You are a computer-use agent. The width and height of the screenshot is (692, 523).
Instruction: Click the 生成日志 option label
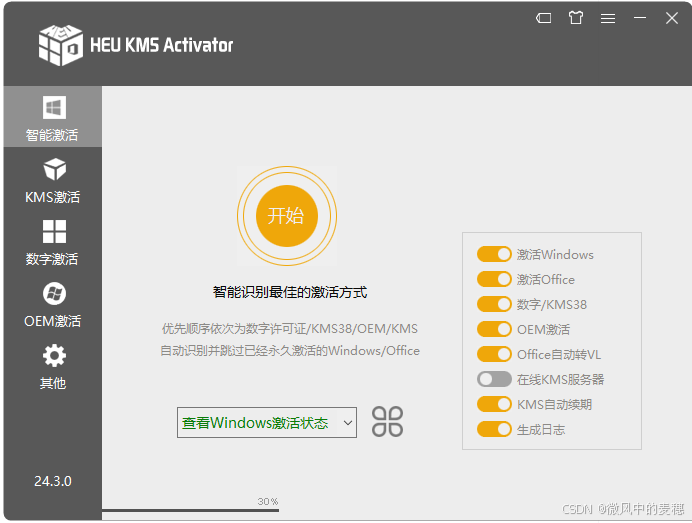tap(541, 429)
